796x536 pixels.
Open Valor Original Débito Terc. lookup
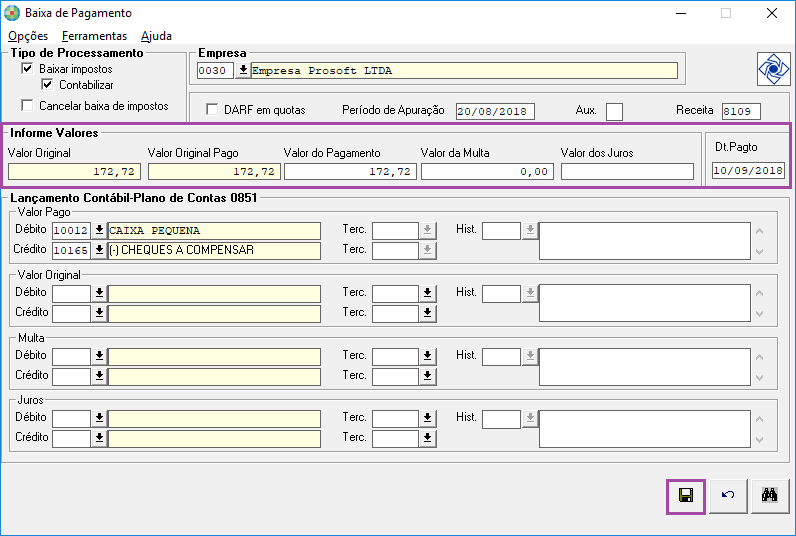[428, 293]
